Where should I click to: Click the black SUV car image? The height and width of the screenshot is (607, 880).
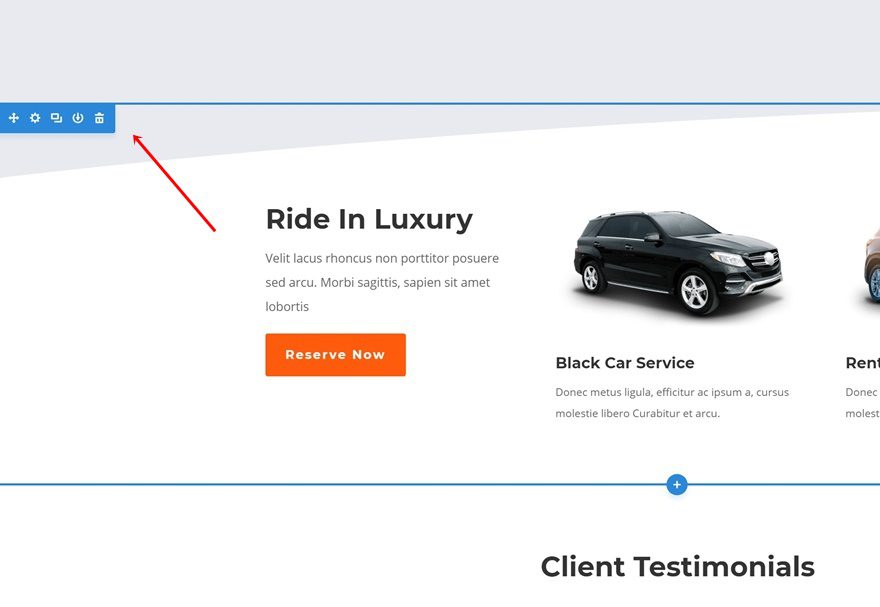point(677,263)
